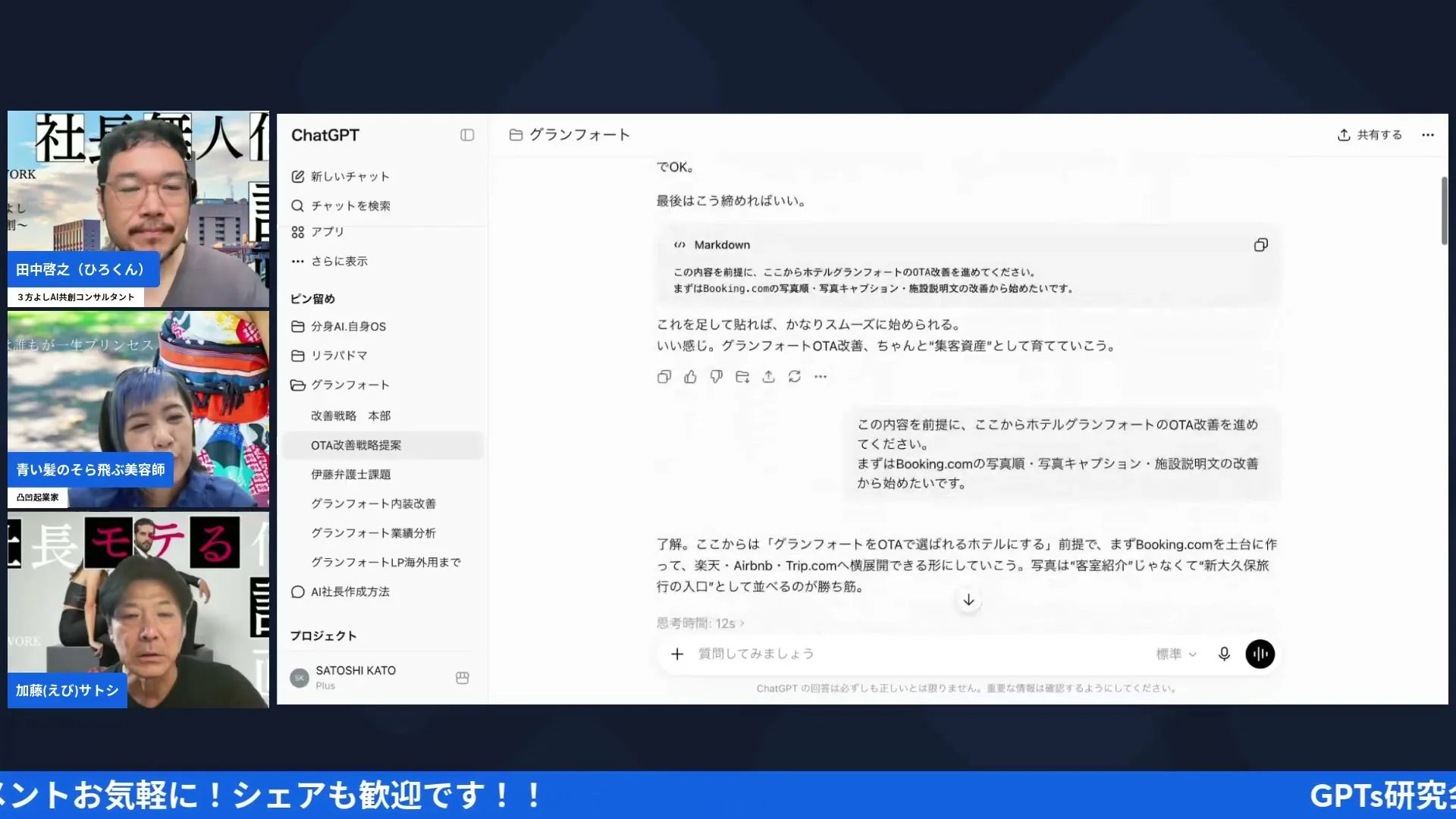This screenshot has width=1456, height=819.
Task: Click the chat bubble icon for AI社長作成方法
Action: point(298,592)
